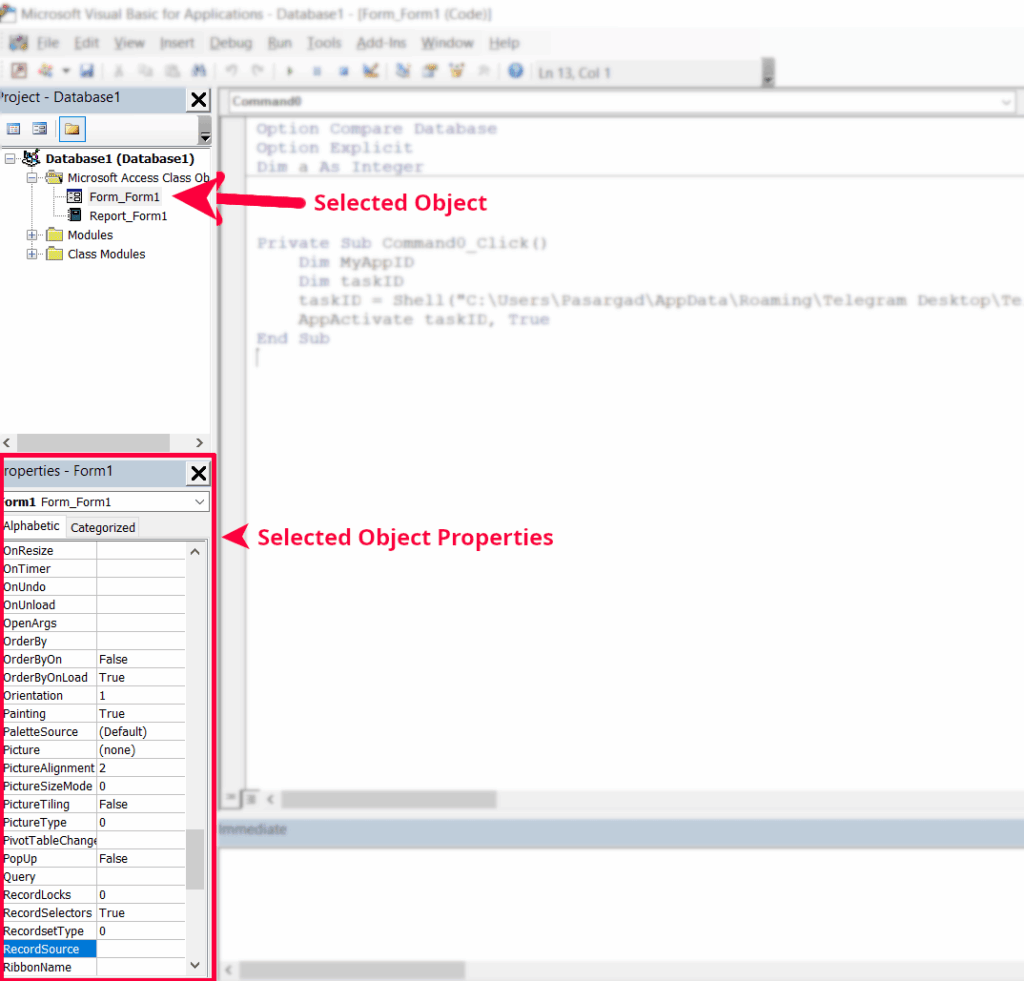Open the Run menu
The height and width of the screenshot is (981, 1024).
(x=280, y=43)
